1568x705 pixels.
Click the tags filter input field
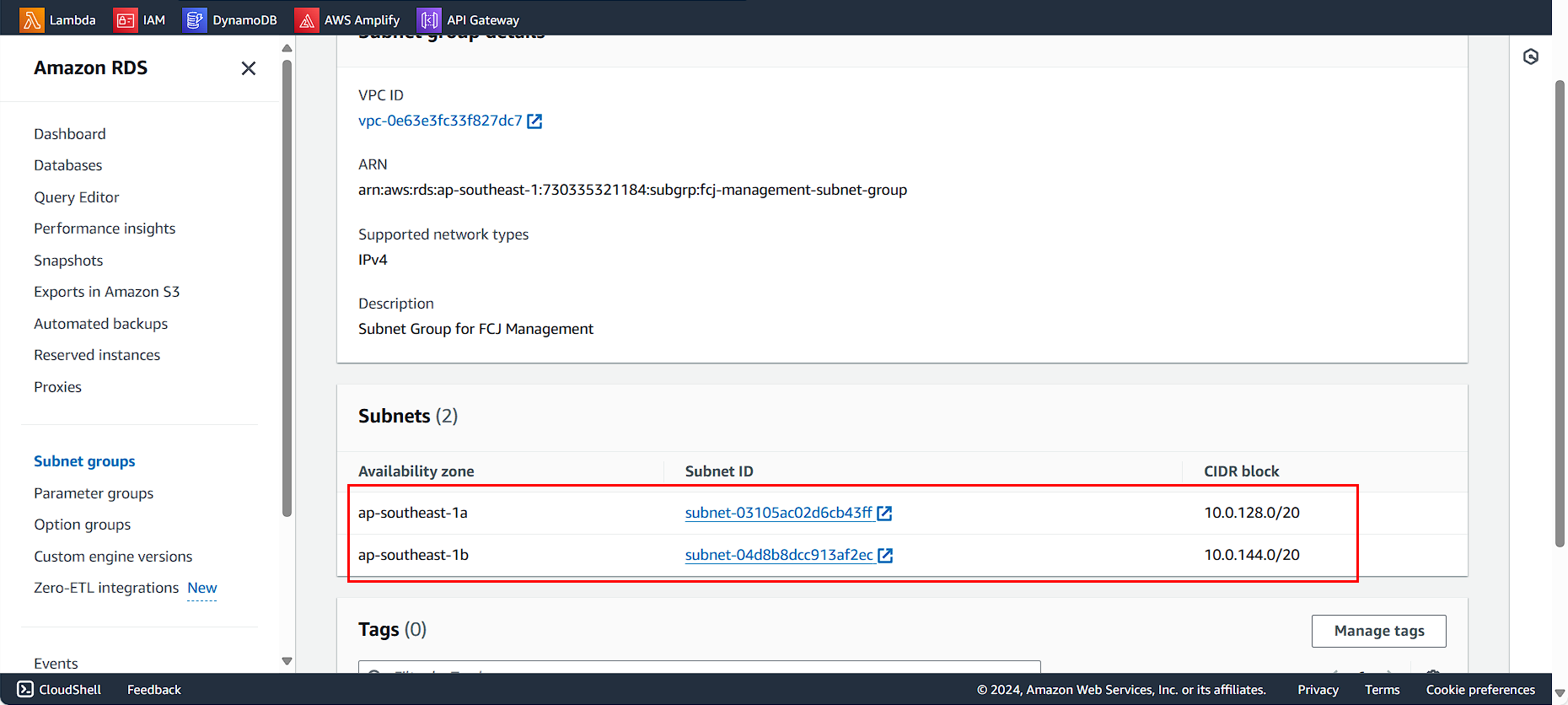[700, 667]
